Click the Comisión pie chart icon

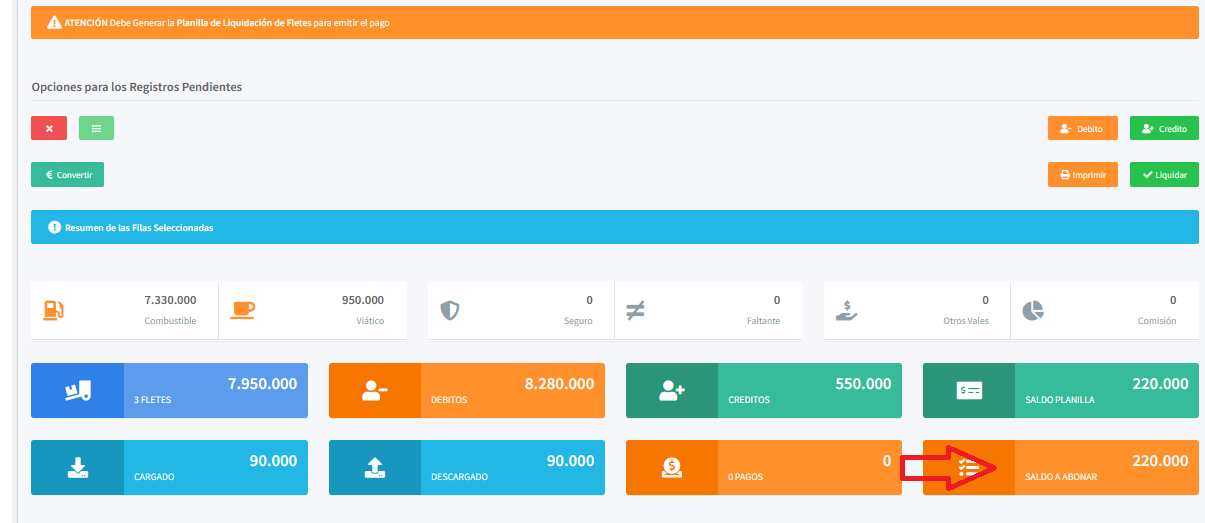pyautogui.click(x=1033, y=310)
